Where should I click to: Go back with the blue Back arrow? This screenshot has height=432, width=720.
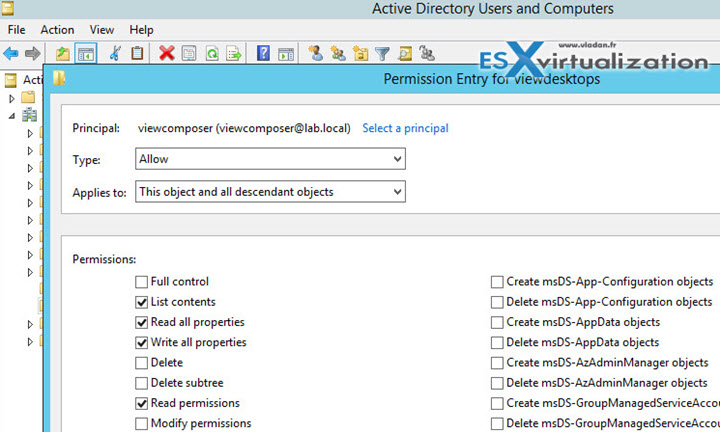11,54
